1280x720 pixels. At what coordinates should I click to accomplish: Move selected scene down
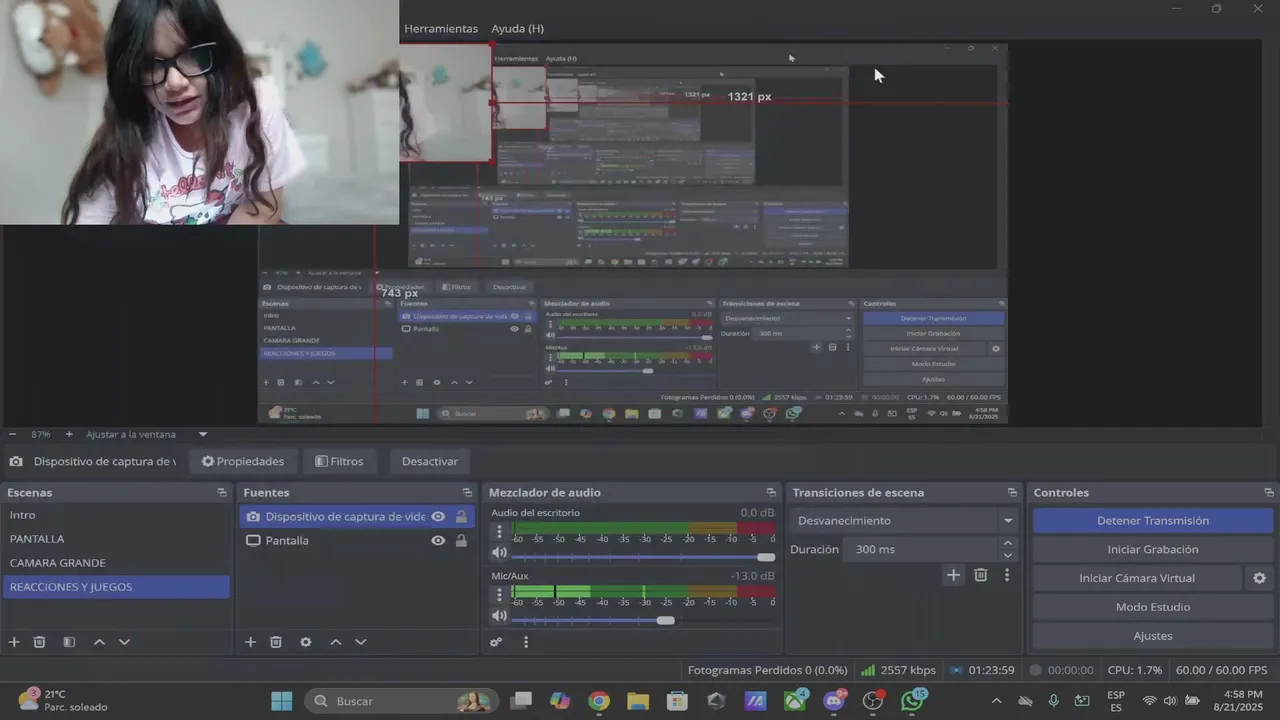[124, 642]
